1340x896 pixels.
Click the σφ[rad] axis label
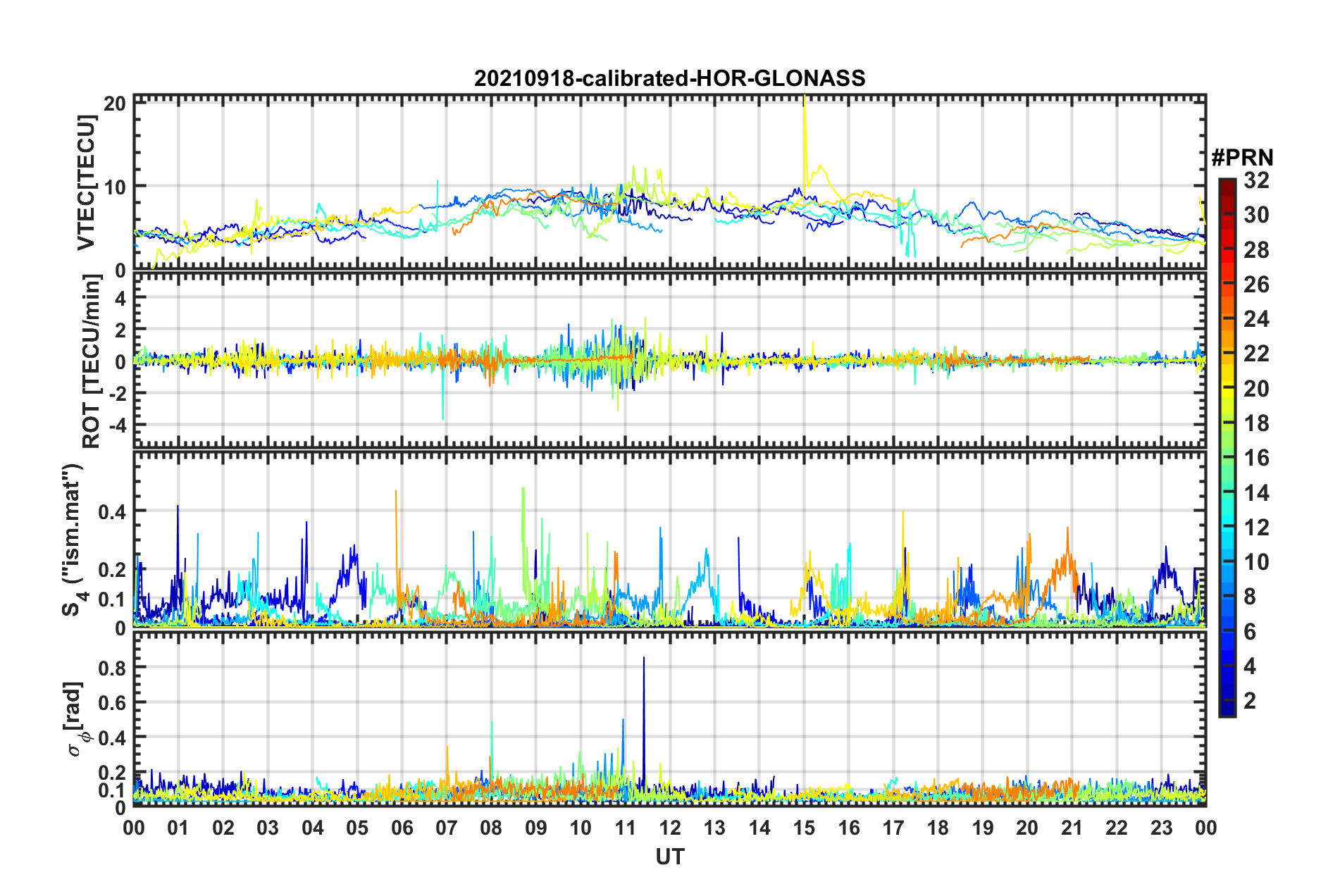point(76,719)
